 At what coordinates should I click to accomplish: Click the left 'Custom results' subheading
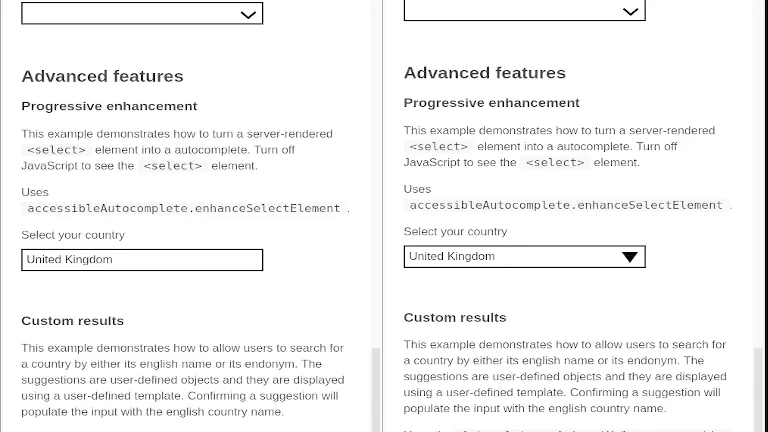tap(72, 321)
